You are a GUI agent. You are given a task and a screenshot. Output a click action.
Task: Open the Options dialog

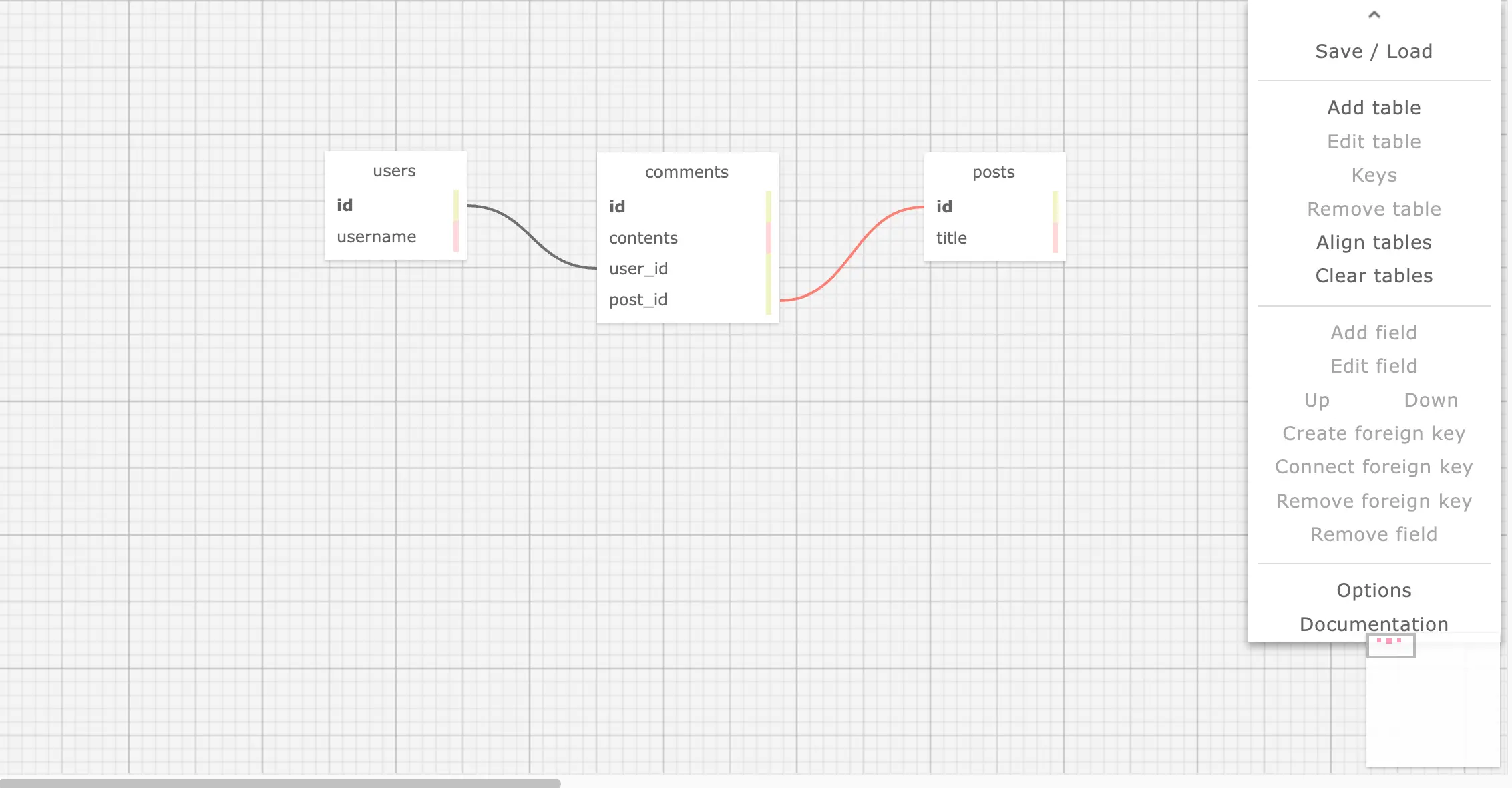pyautogui.click(x=1374, y=590)
